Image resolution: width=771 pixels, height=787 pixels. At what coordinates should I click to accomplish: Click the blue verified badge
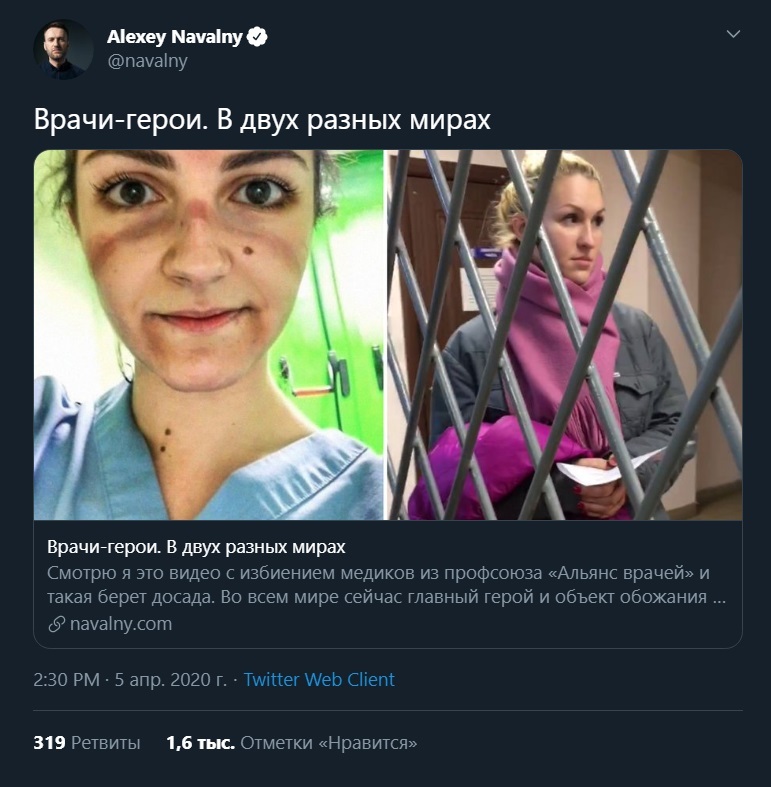257,38
